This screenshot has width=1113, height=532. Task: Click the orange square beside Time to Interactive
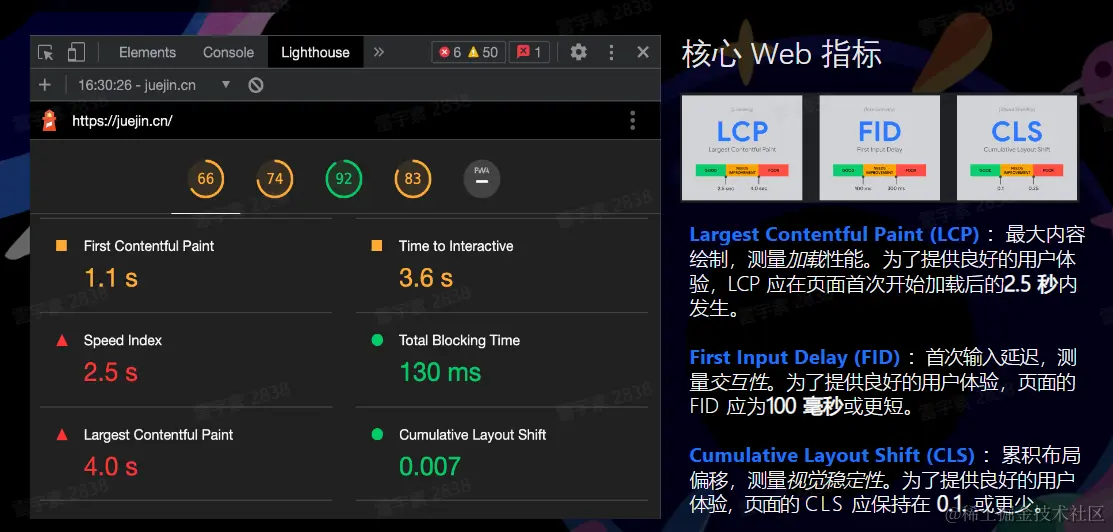click(x=377, y=246)
